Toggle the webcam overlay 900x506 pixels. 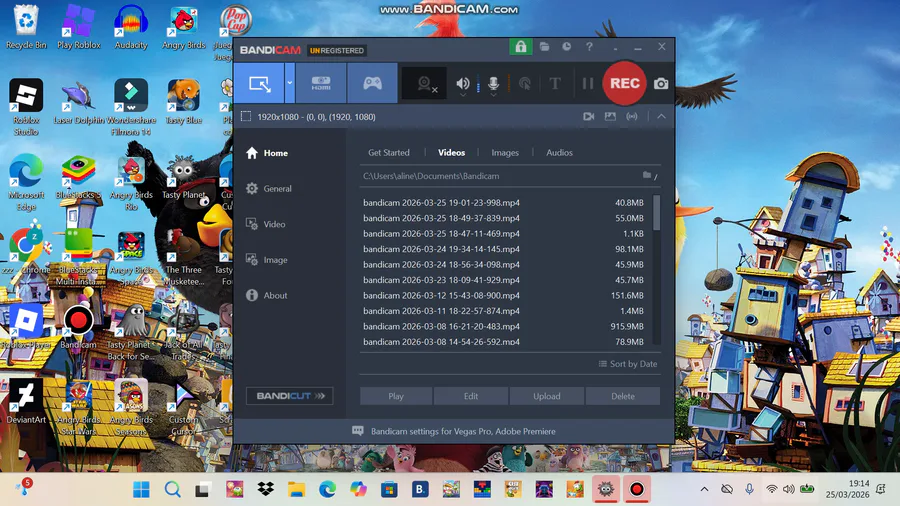pos(424,84)
